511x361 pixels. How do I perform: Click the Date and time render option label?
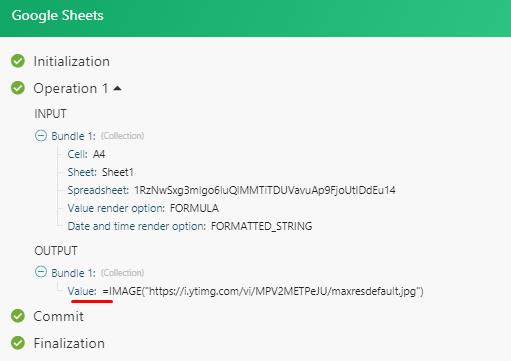click(x=137, y=226)
